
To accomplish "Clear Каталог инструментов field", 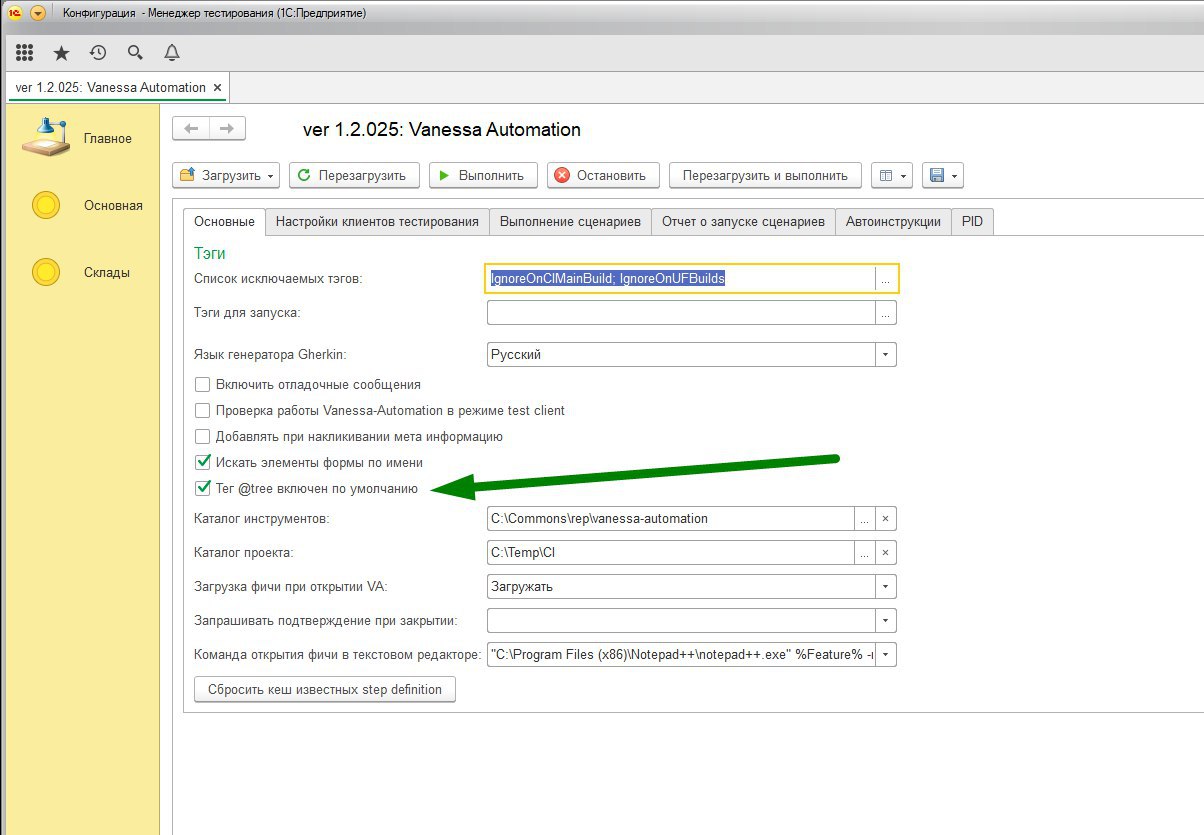I will [886, 519].
